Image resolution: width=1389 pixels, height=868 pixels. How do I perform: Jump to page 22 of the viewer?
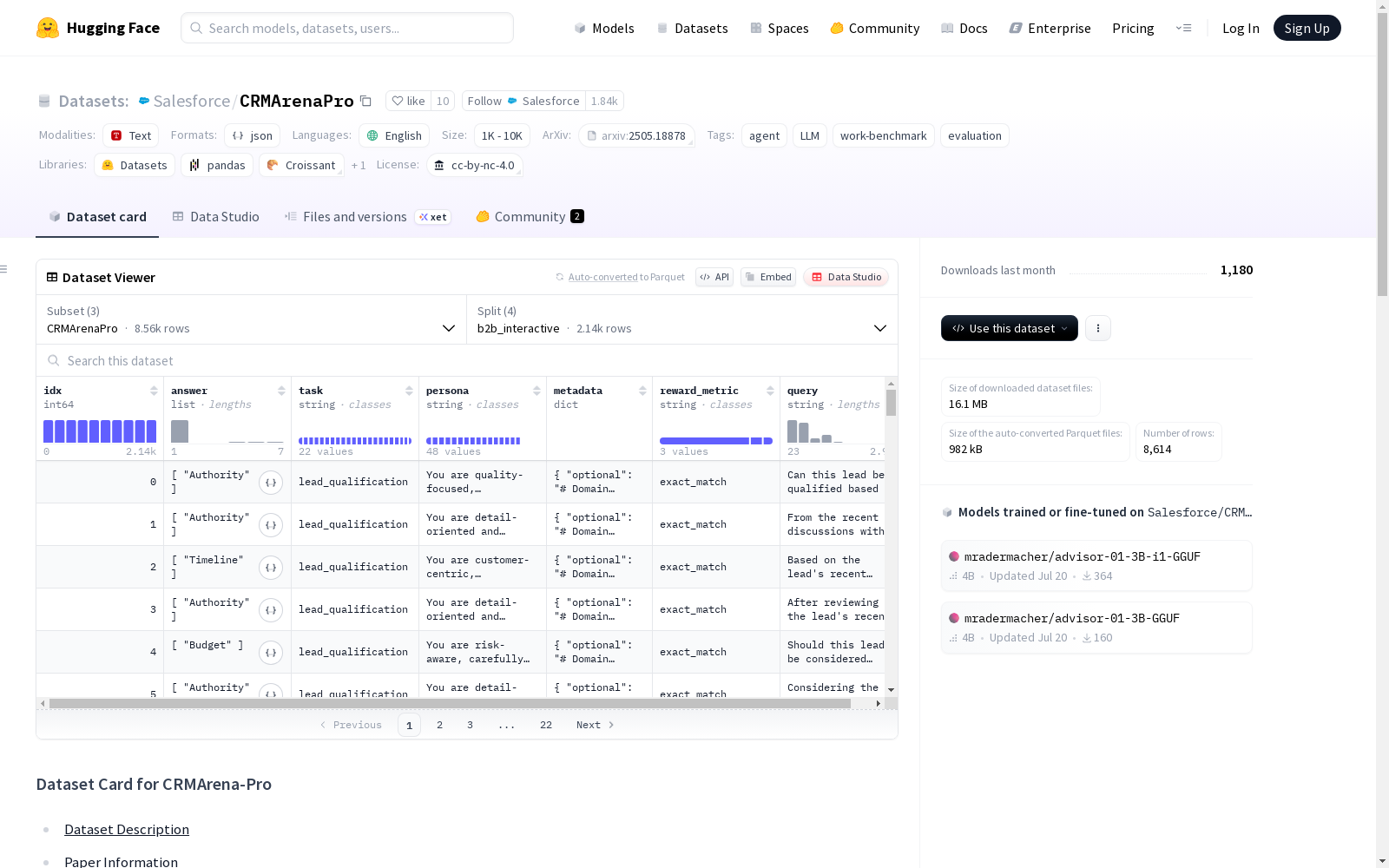pyautogui.click(x=546, y=725)
